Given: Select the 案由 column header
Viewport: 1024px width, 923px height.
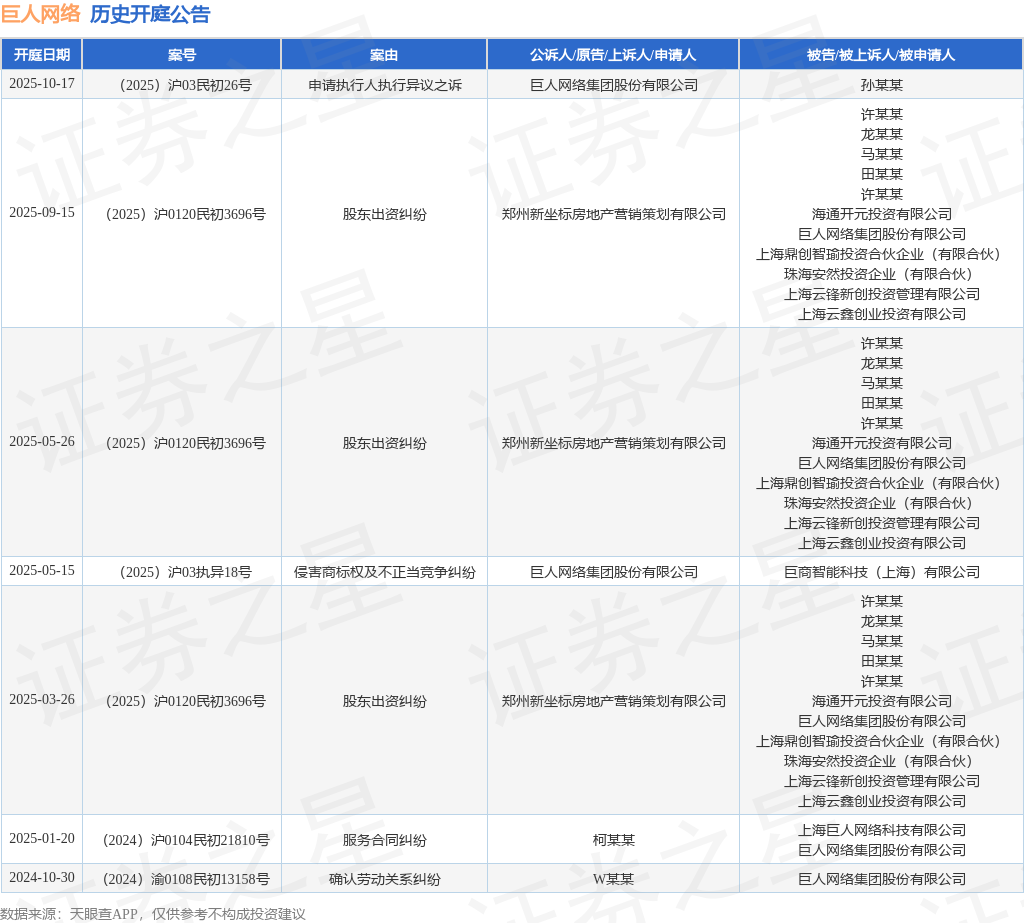Looking at the screenshot, I should click(x=384, y=55).
